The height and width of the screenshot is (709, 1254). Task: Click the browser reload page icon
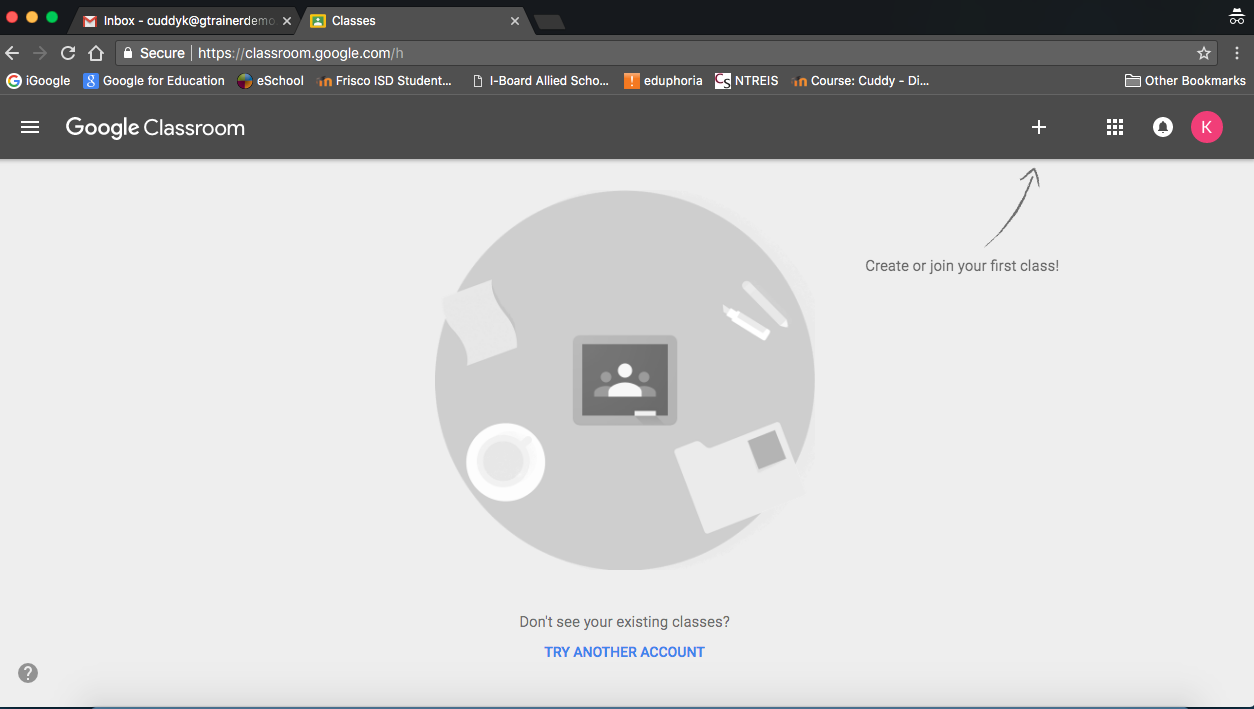tap(68, 53)
